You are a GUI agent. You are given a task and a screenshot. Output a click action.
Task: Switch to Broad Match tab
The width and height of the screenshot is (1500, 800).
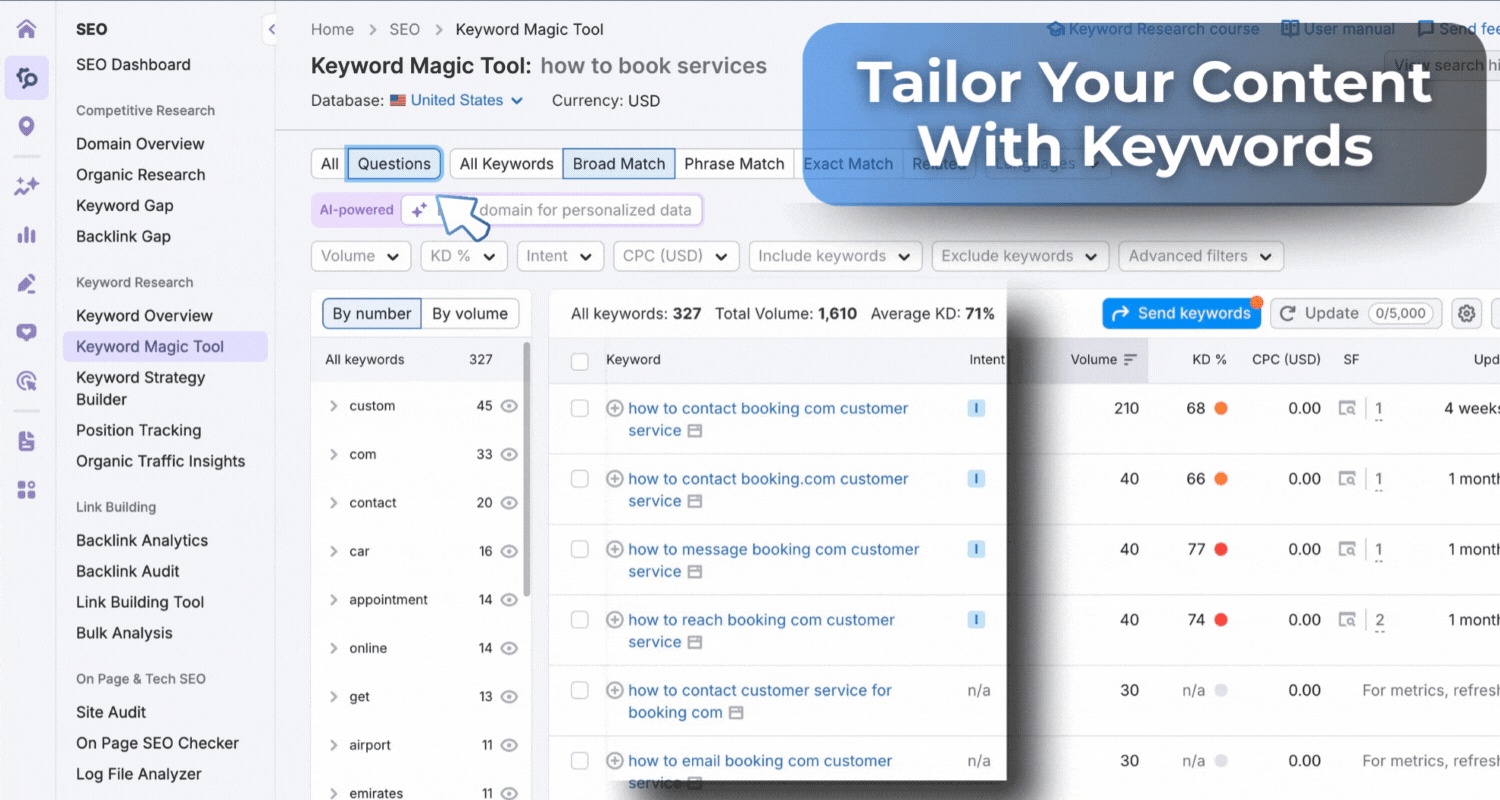[x=619, y=164]
